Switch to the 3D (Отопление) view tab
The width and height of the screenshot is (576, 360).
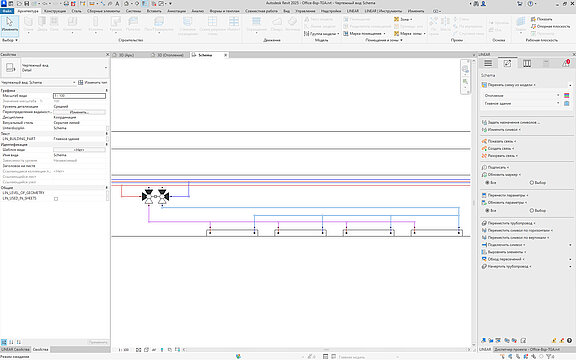click(170, 55)
